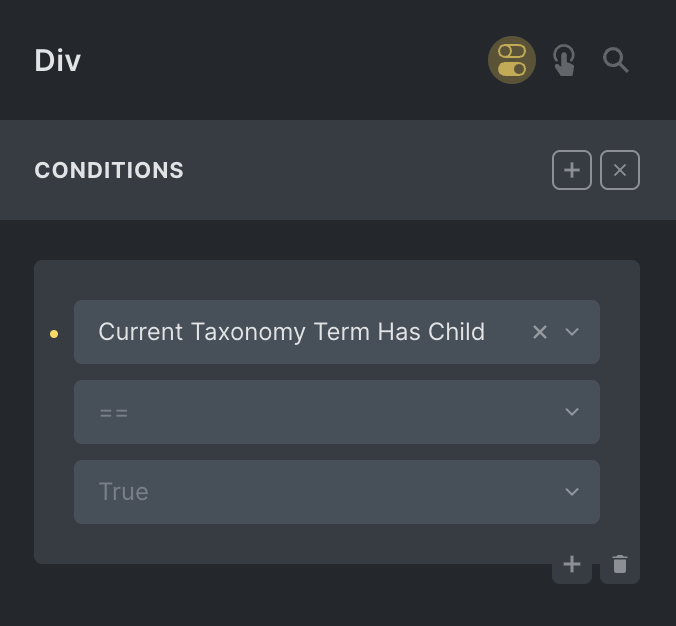Open the Interactions hand-pointer icon
The height and width of the screenshot is (626, 676).
(564, 60)
